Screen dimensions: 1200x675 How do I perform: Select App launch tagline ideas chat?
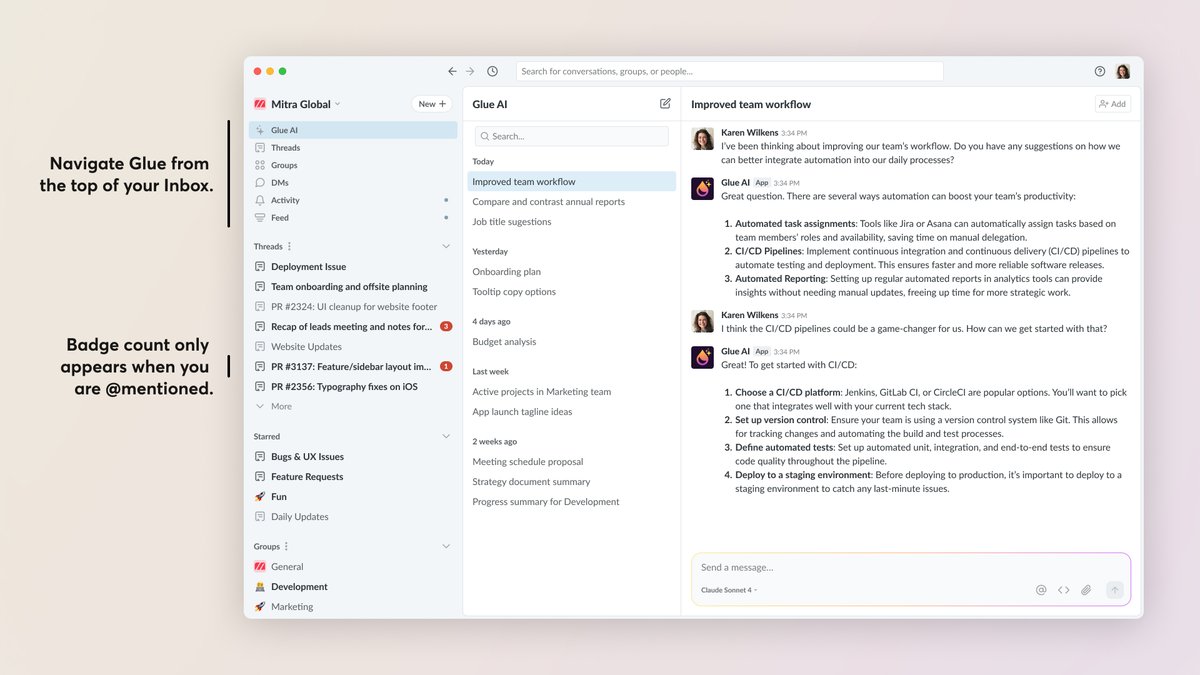(x=572, y=412)
